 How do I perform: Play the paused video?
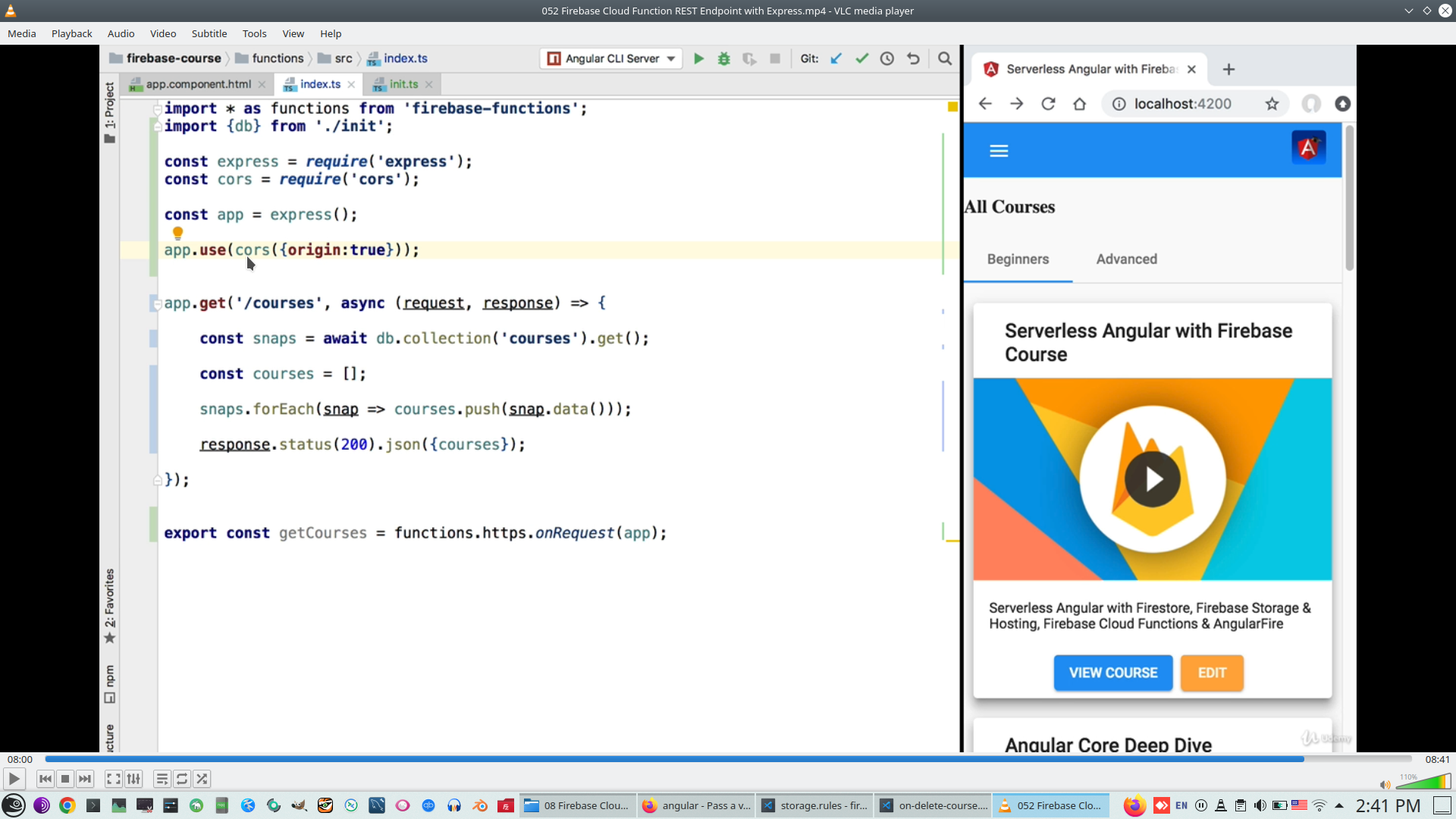click(14, 779)
